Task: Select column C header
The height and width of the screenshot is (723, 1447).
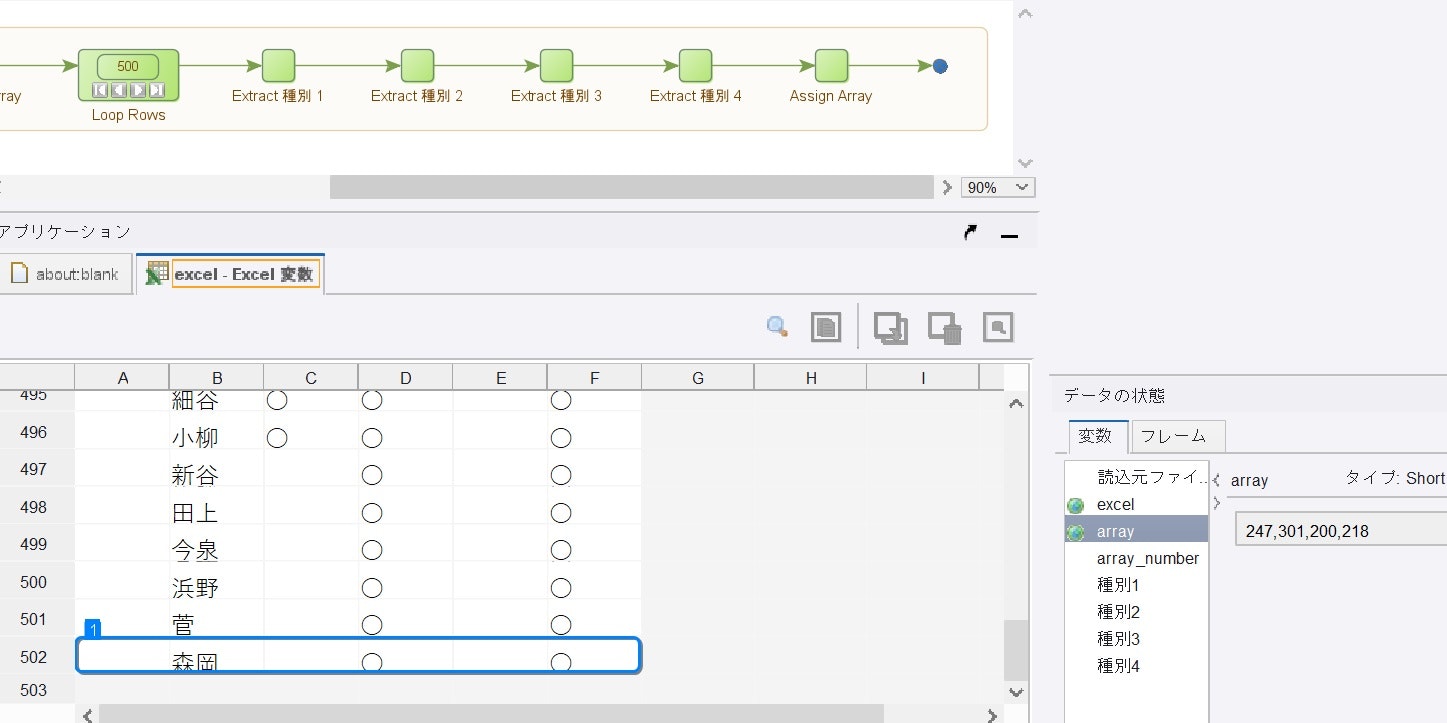Action: 311,377
